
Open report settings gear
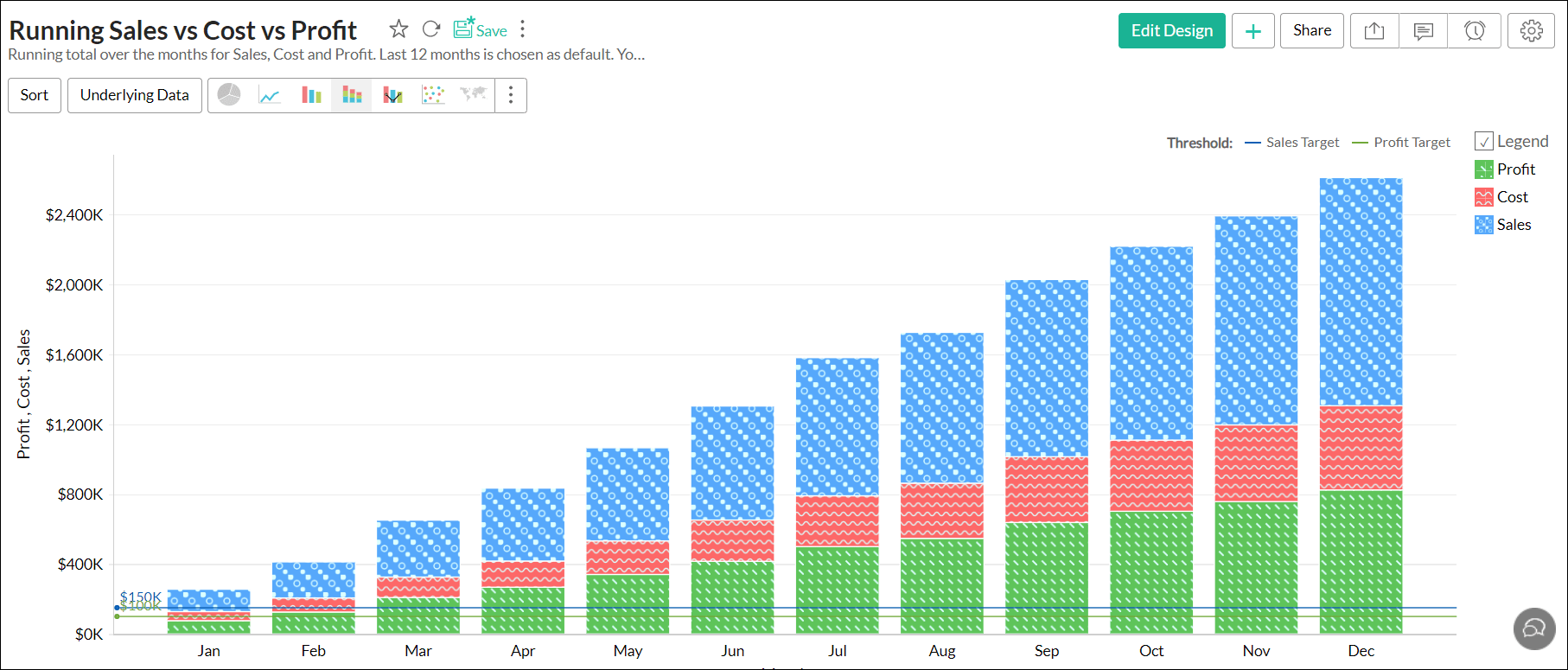(1532, 30)
